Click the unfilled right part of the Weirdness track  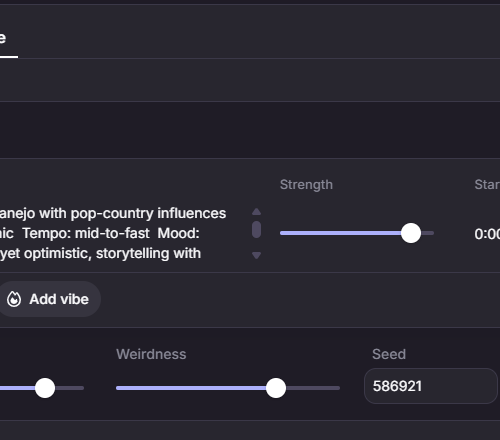(313, 388)
